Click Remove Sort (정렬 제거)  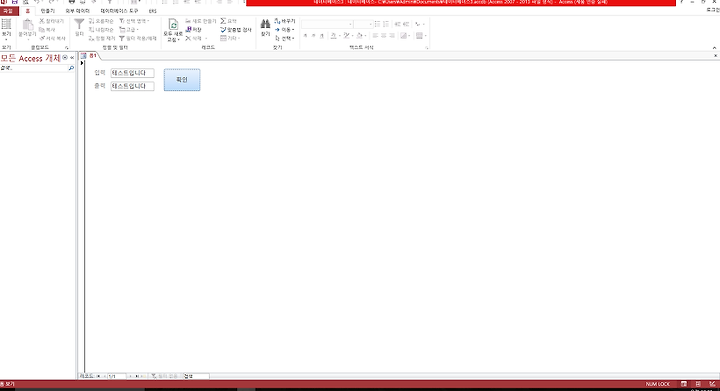(102, 39)
